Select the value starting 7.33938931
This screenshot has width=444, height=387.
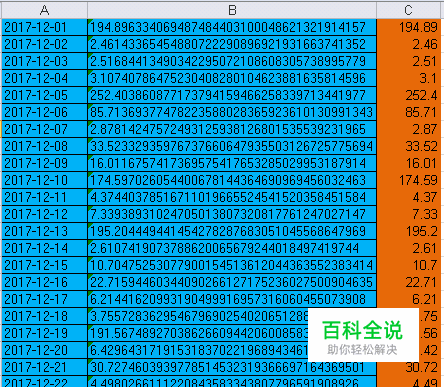(232, 214)
